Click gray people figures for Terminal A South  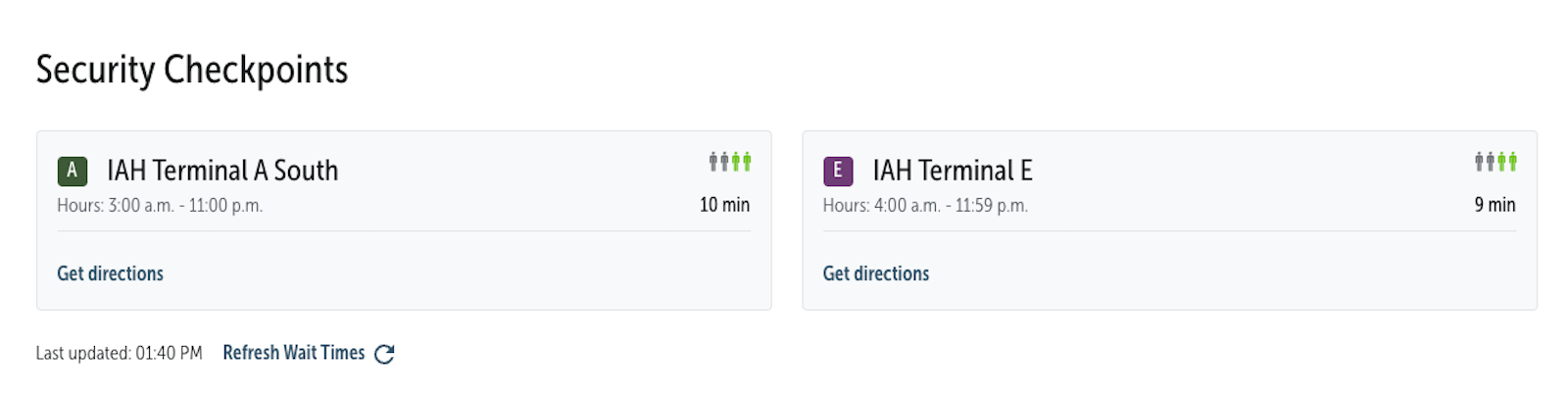tap(719, 162)
